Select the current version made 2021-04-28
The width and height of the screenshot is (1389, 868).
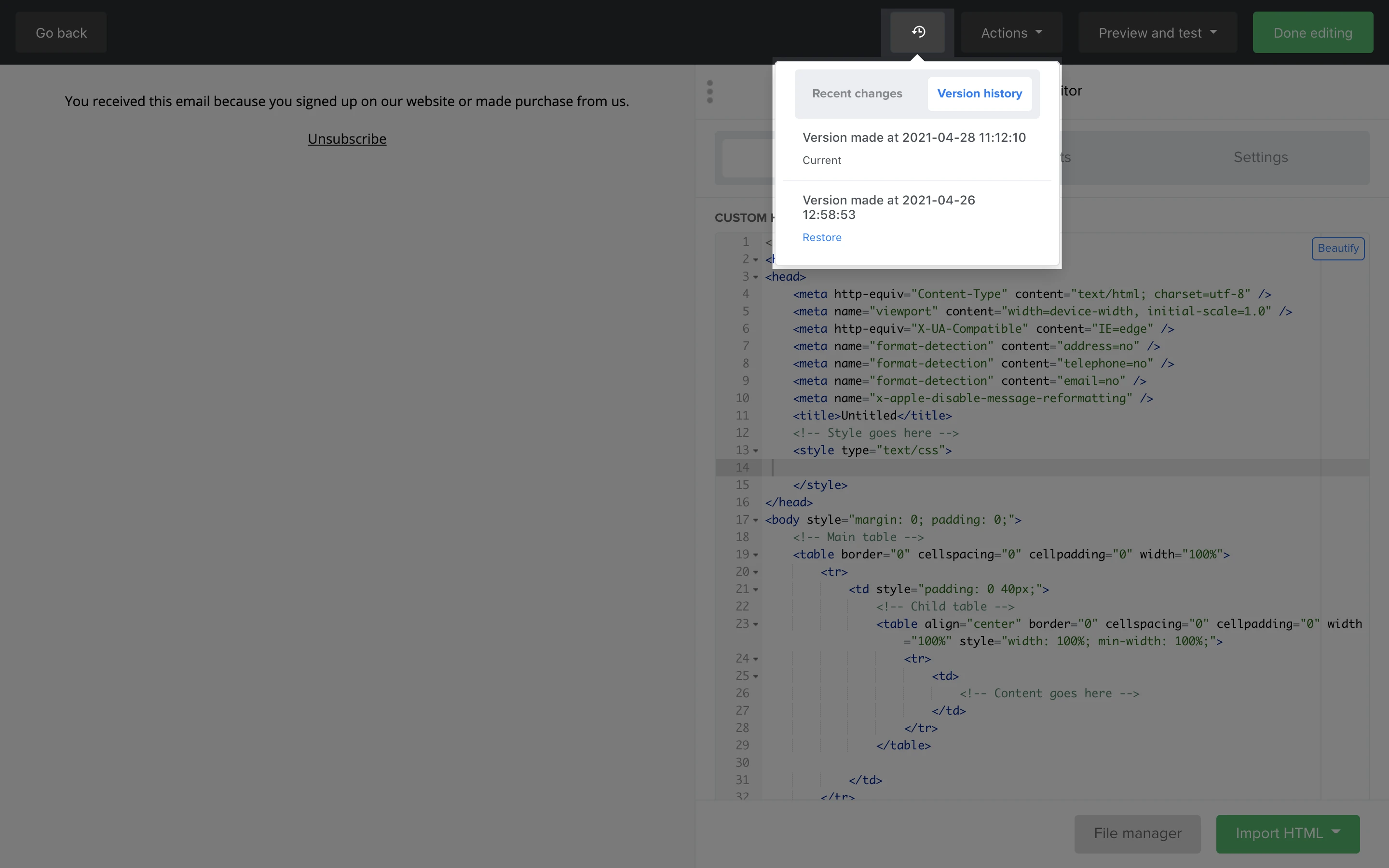pyautogui.click(x=914, y=138)
